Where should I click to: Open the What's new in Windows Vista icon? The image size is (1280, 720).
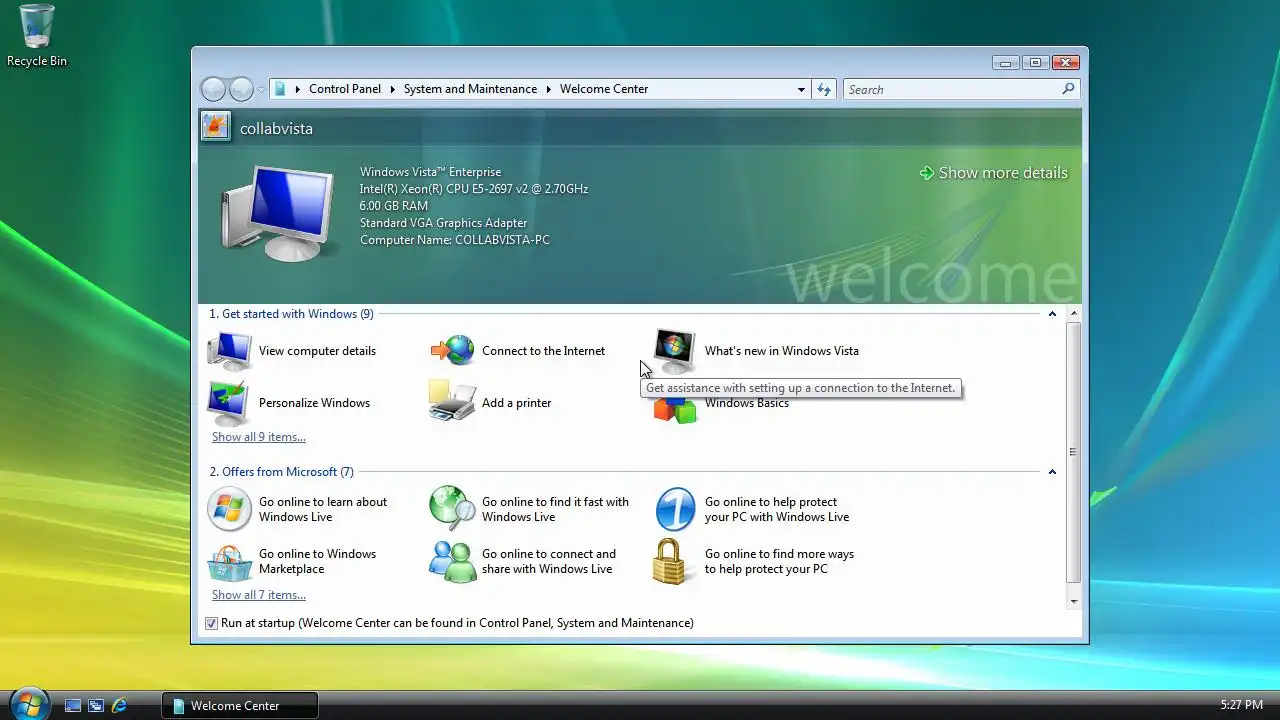[675, 350]
